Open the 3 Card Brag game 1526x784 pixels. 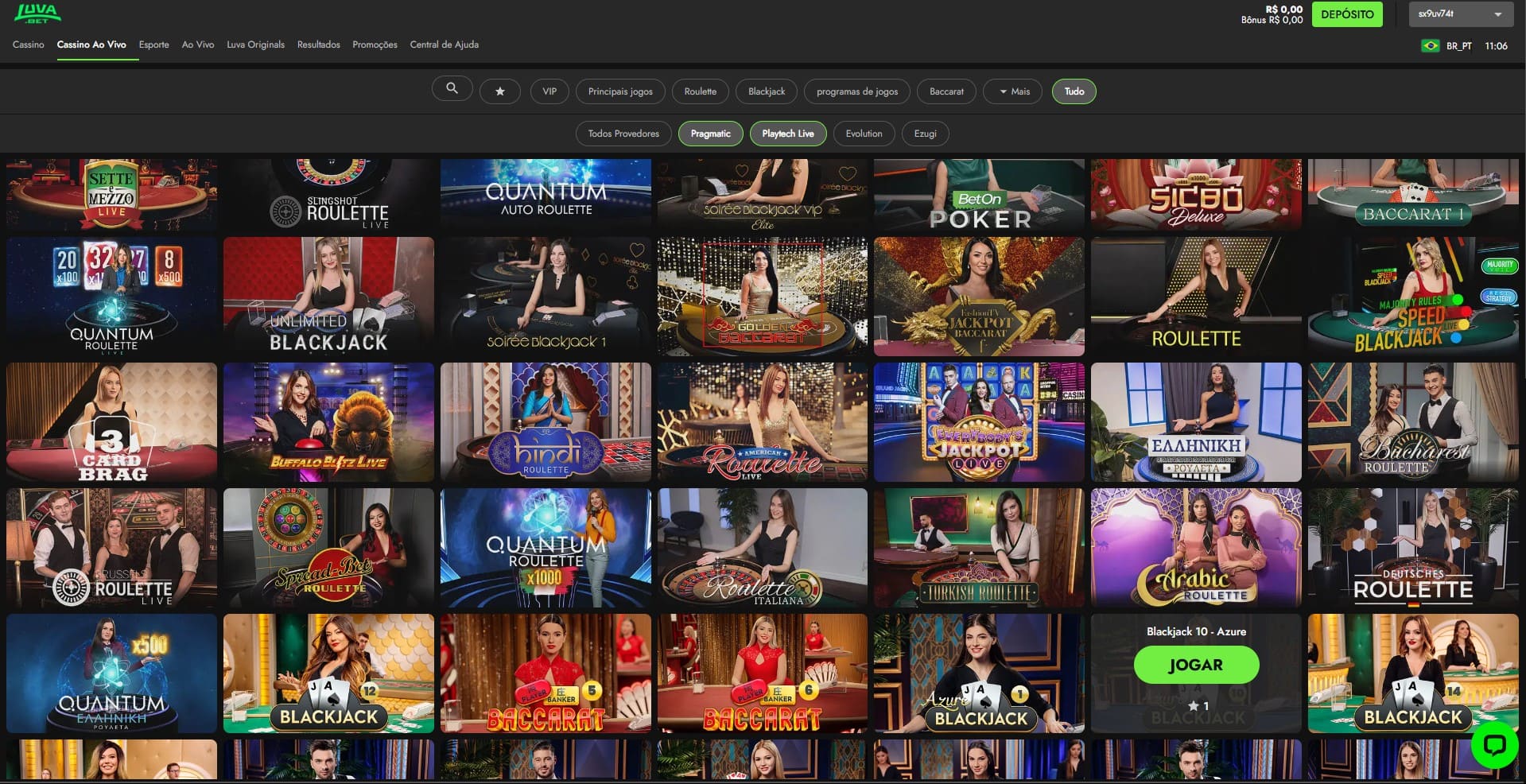pyautogui.click(x=111, y=422)
